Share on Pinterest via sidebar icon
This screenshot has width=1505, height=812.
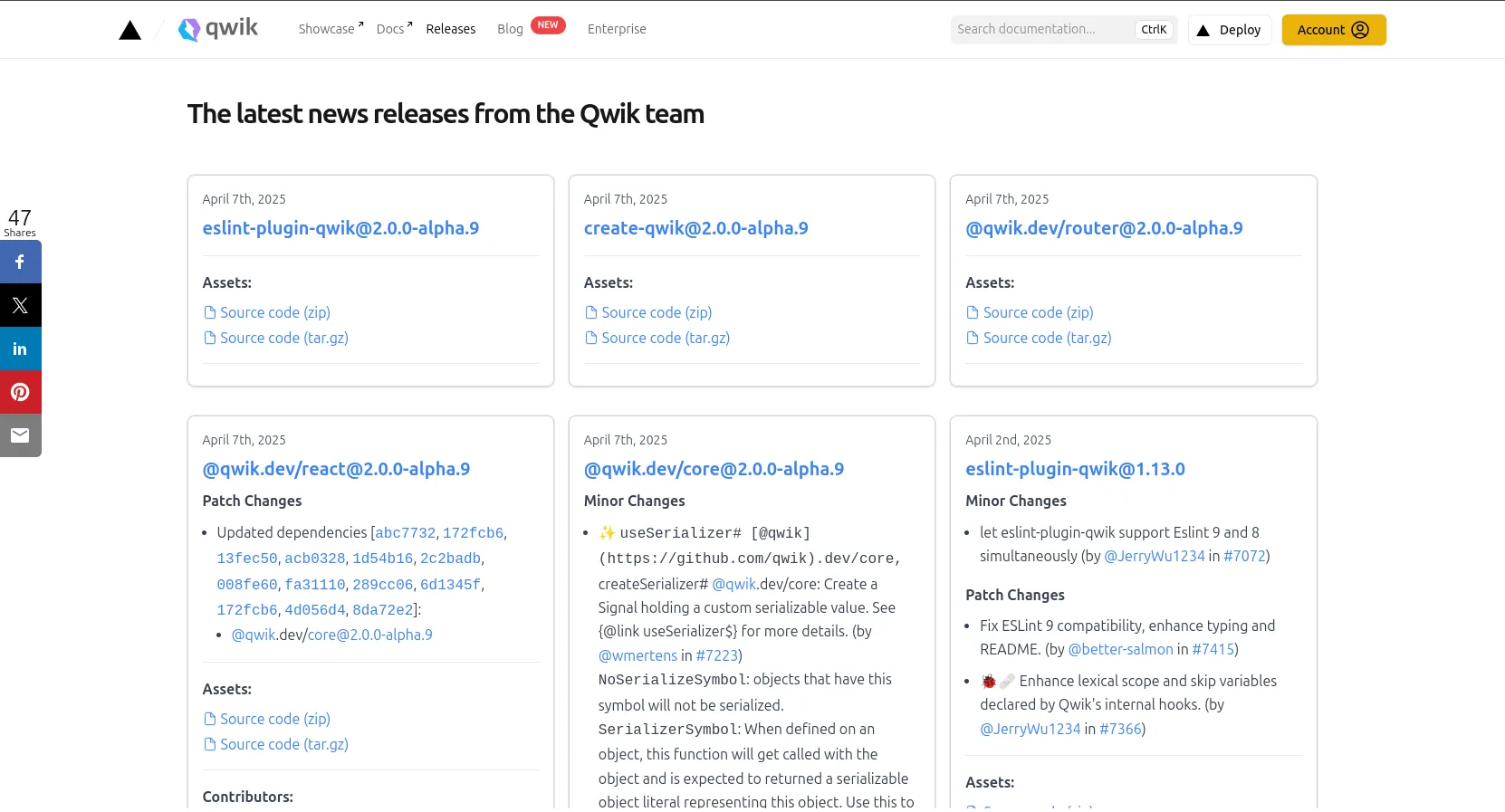[20, 392]
